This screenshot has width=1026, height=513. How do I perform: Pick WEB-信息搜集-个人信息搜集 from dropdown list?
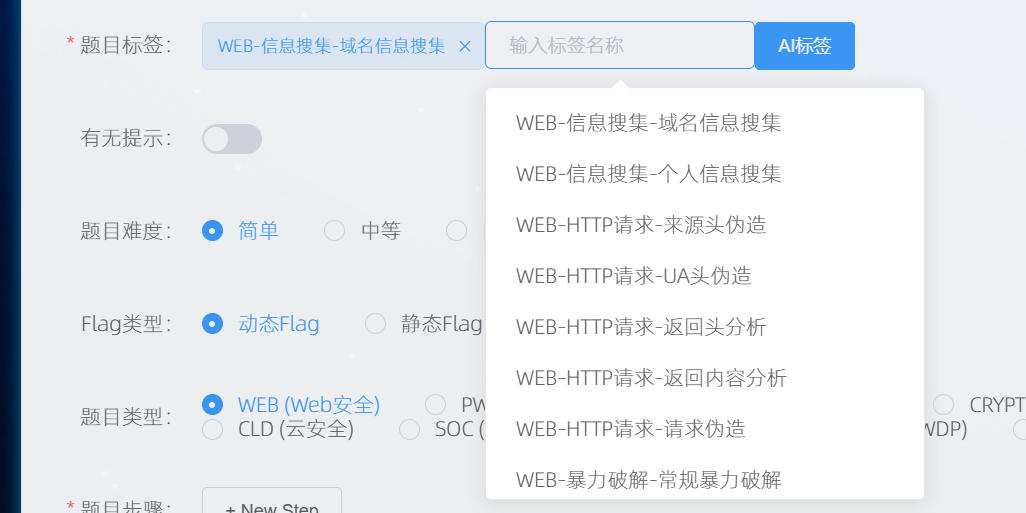coord(648,174)
